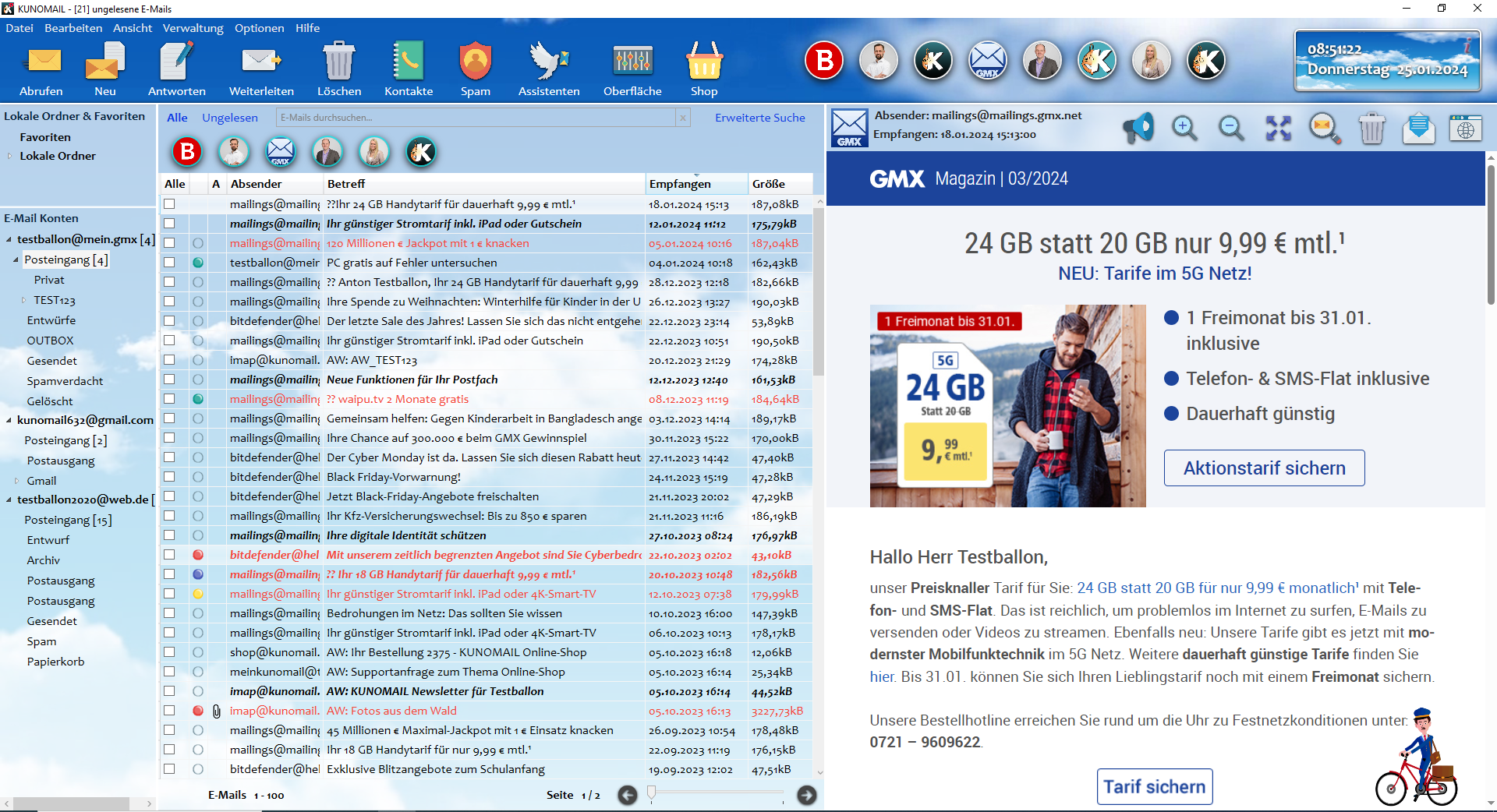Select the GMX envelope avatar in top toolbar

point(988,60)
